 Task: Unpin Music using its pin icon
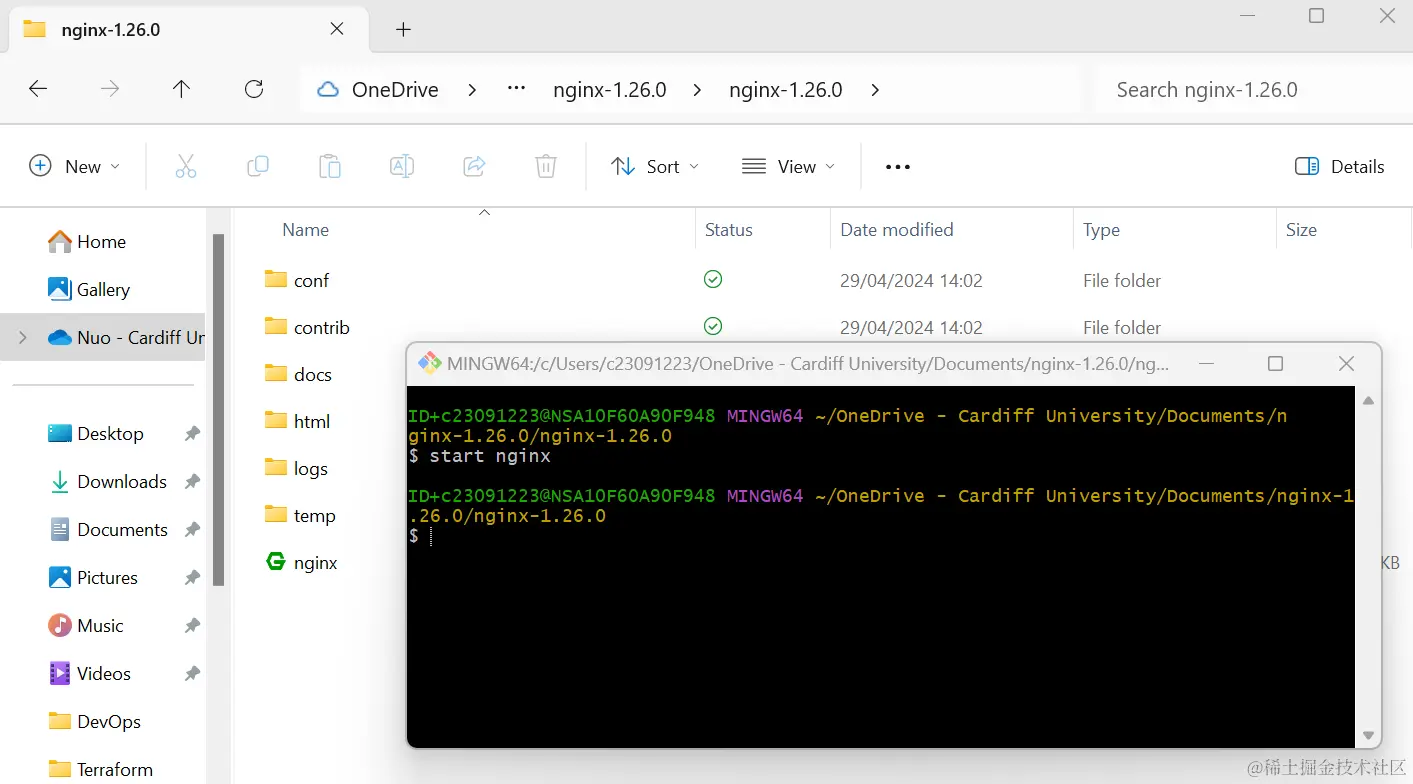[192, 625]
